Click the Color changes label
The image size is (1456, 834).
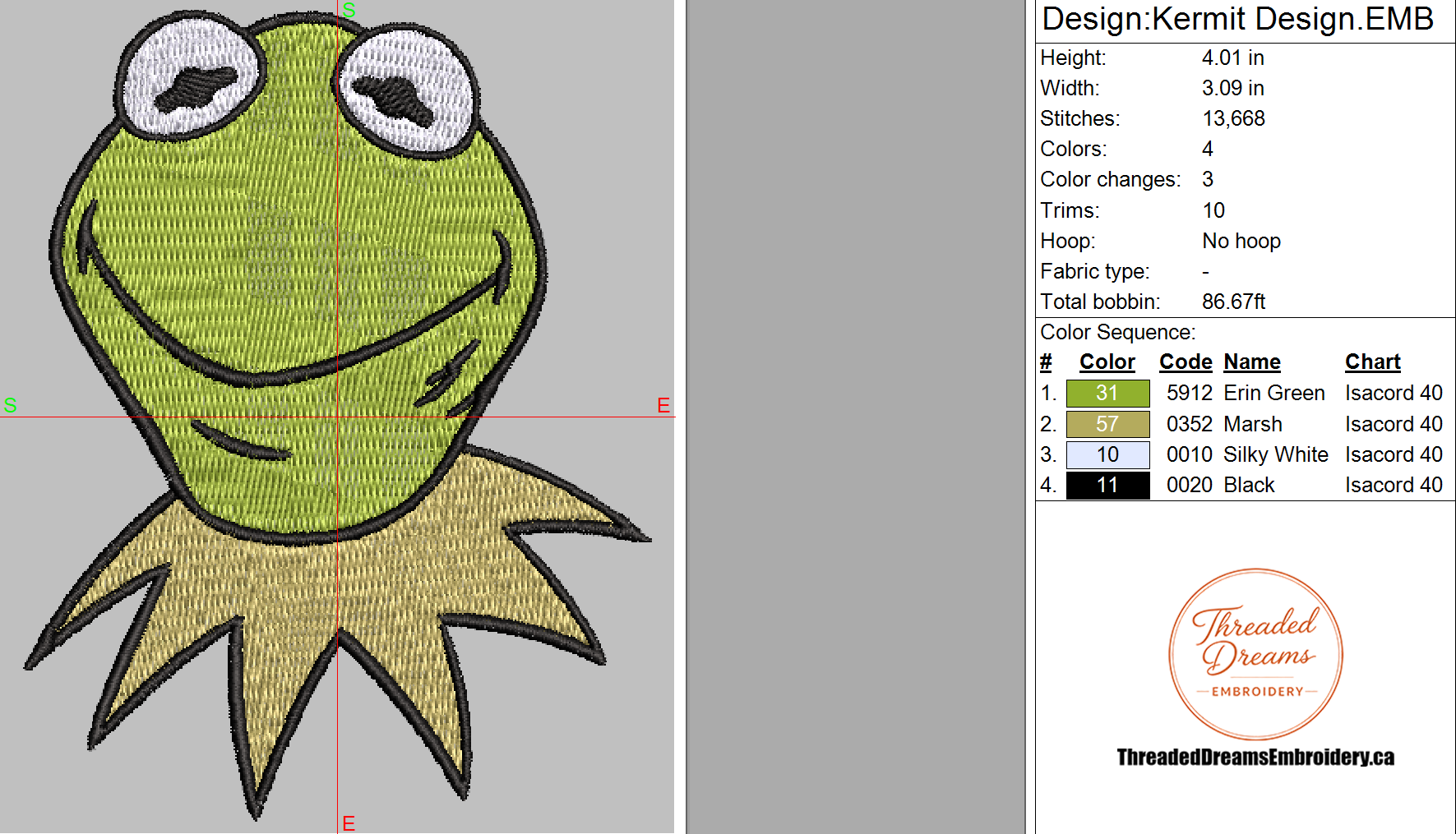coord(1111,179)
